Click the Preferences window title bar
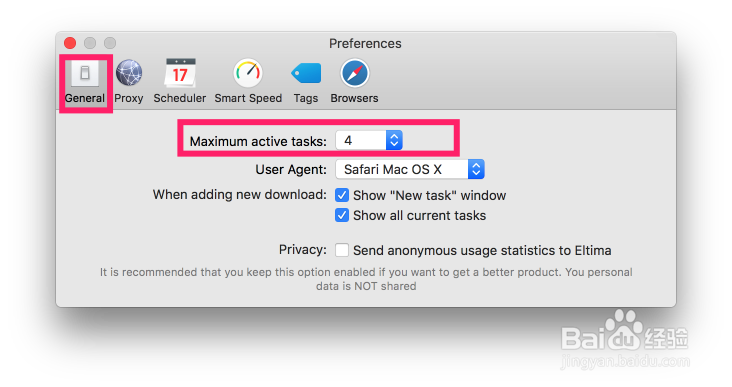The height and width of the screenshot is (387, 732). pyautogui.click(x=365, y=43)
